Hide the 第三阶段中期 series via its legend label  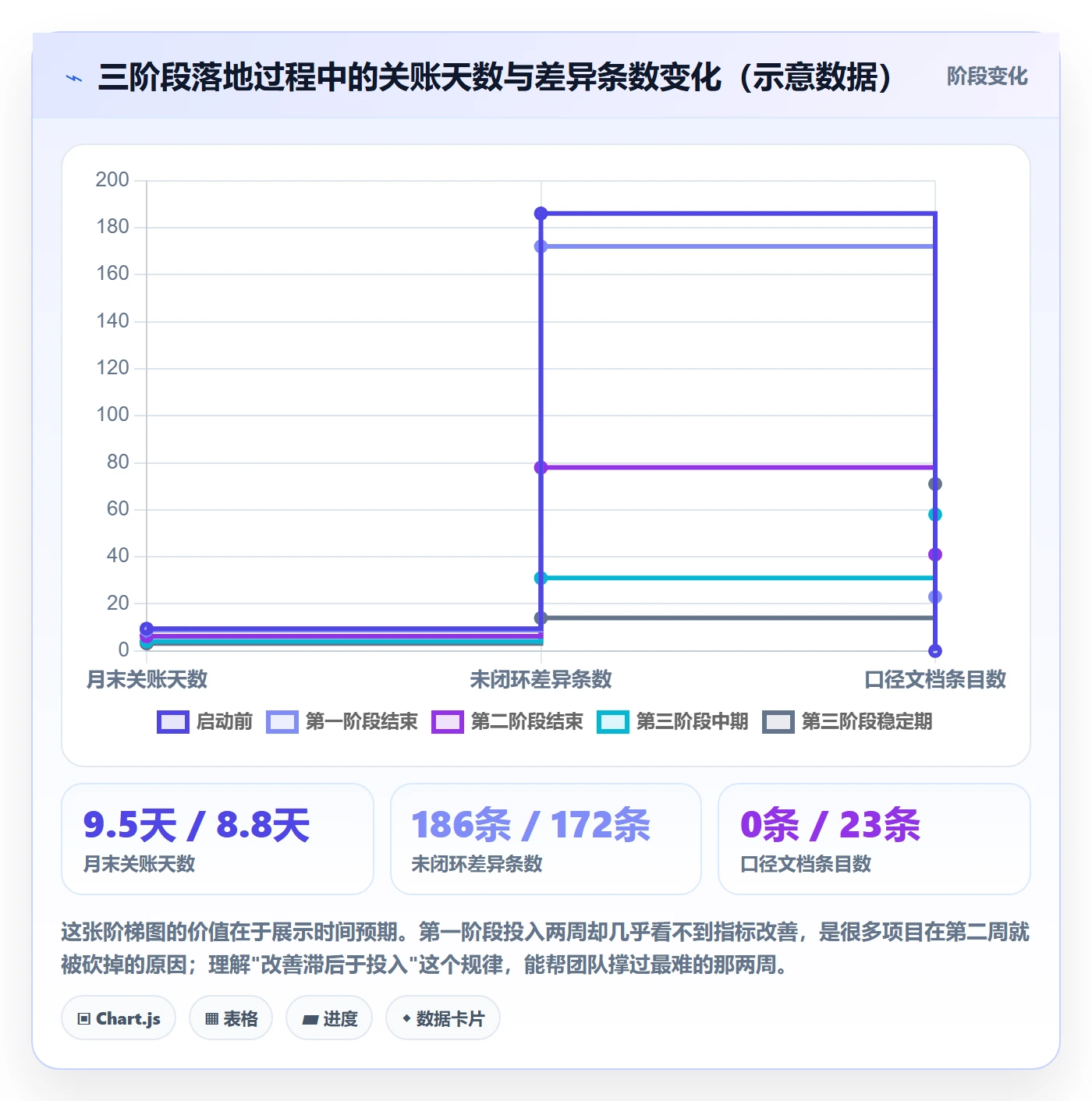tap(693, 722)
